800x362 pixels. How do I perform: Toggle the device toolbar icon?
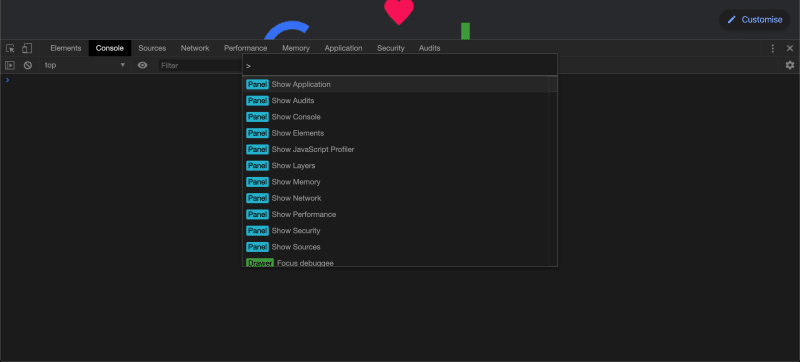click(27, 48)
